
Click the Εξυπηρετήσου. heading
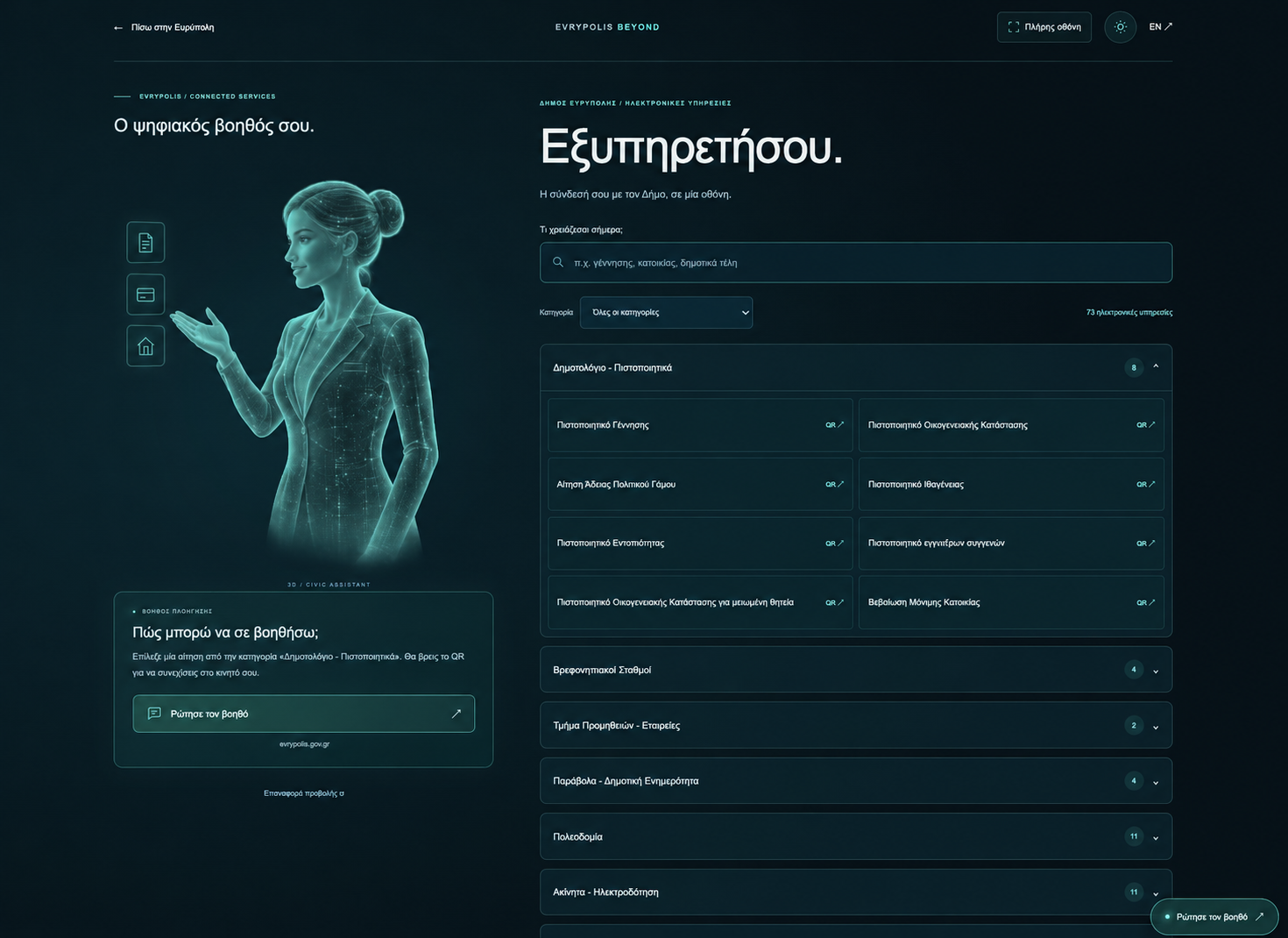pyautogui.click(x=691, y=146)
